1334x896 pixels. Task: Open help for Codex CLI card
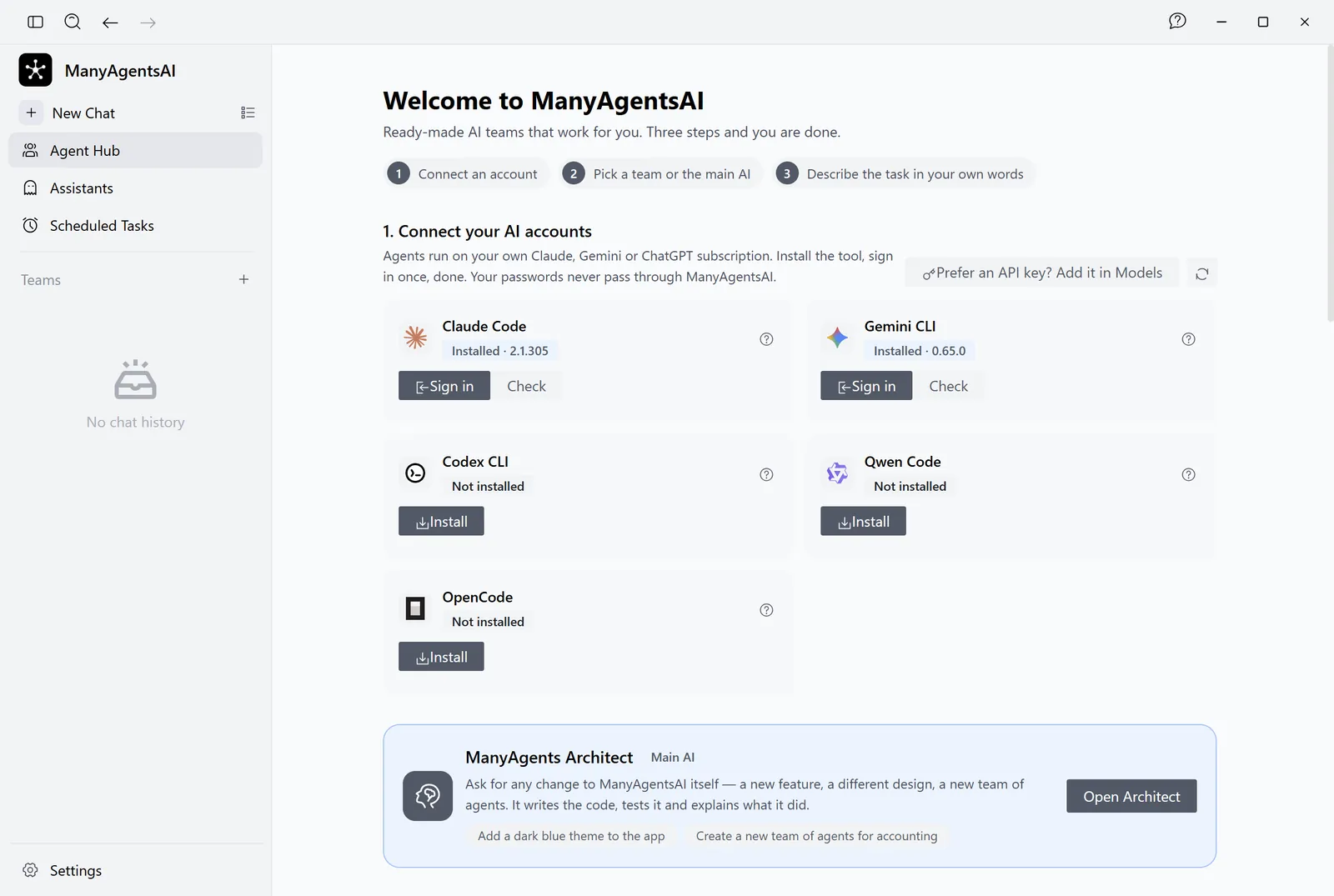point(766,474)
